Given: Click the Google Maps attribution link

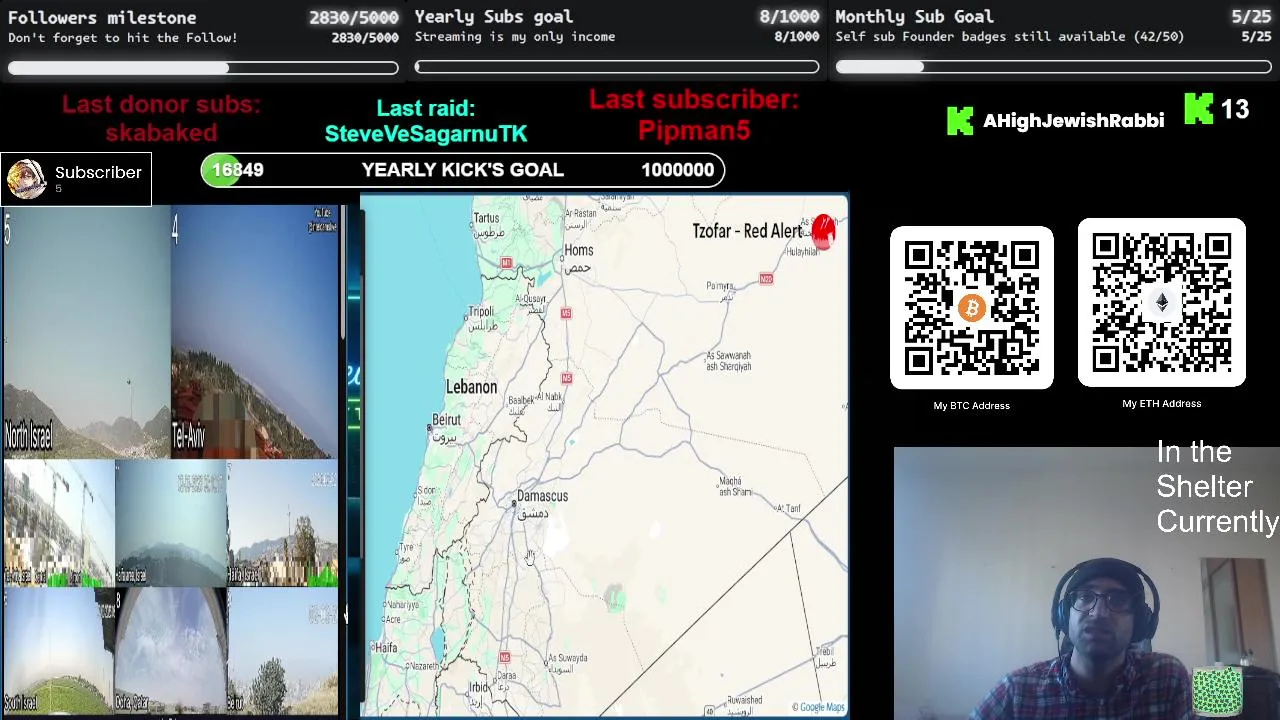Looking at the screenshot, I should (818, 707).
